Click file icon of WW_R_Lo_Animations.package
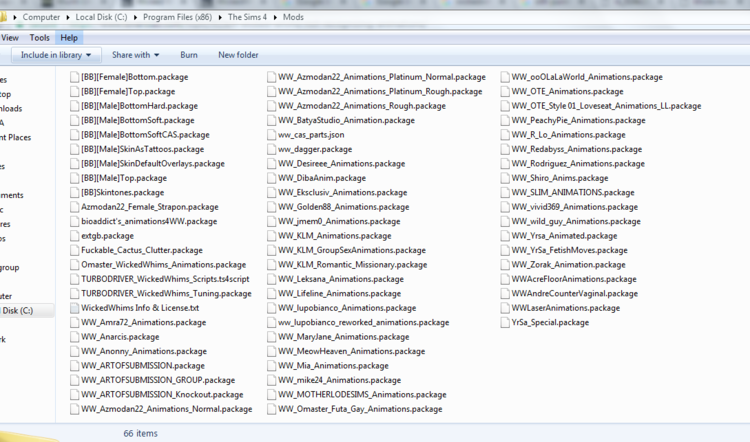 pyautogui.click(x=505, y=135)
